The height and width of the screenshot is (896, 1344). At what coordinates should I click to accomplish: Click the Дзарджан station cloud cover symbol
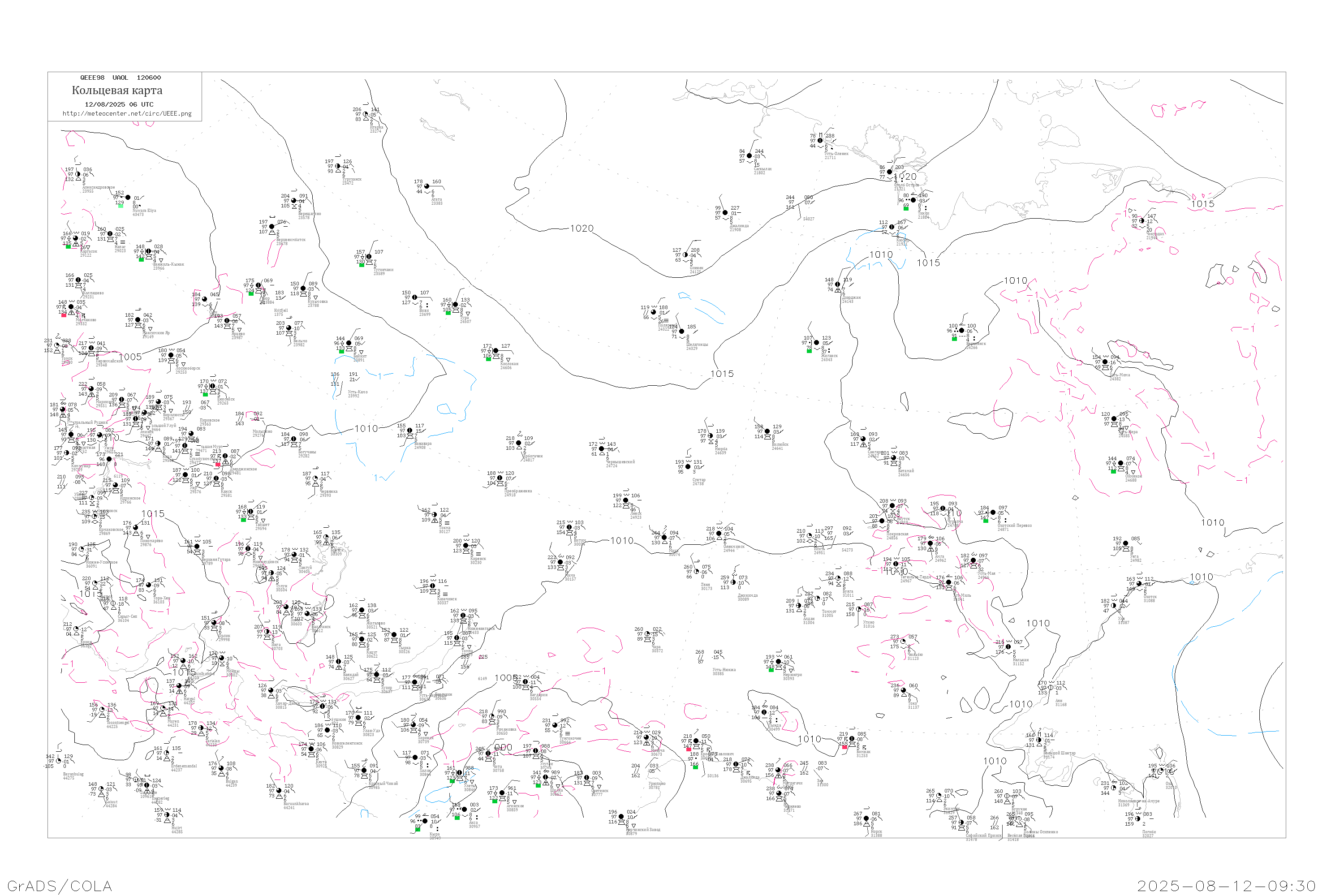838,284
